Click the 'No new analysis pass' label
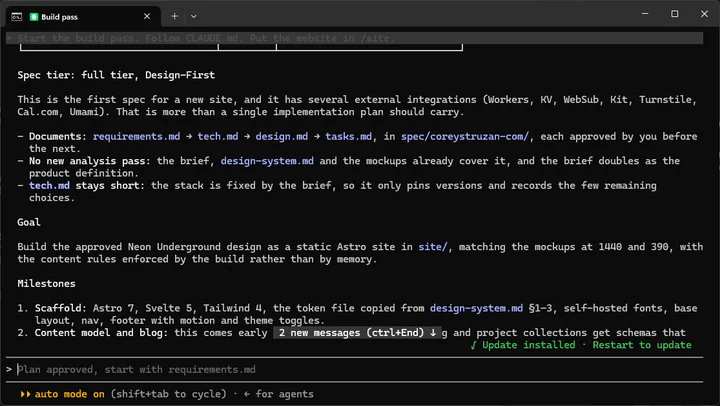The height and width of the screenshot is (406, 720). [90, 161]
